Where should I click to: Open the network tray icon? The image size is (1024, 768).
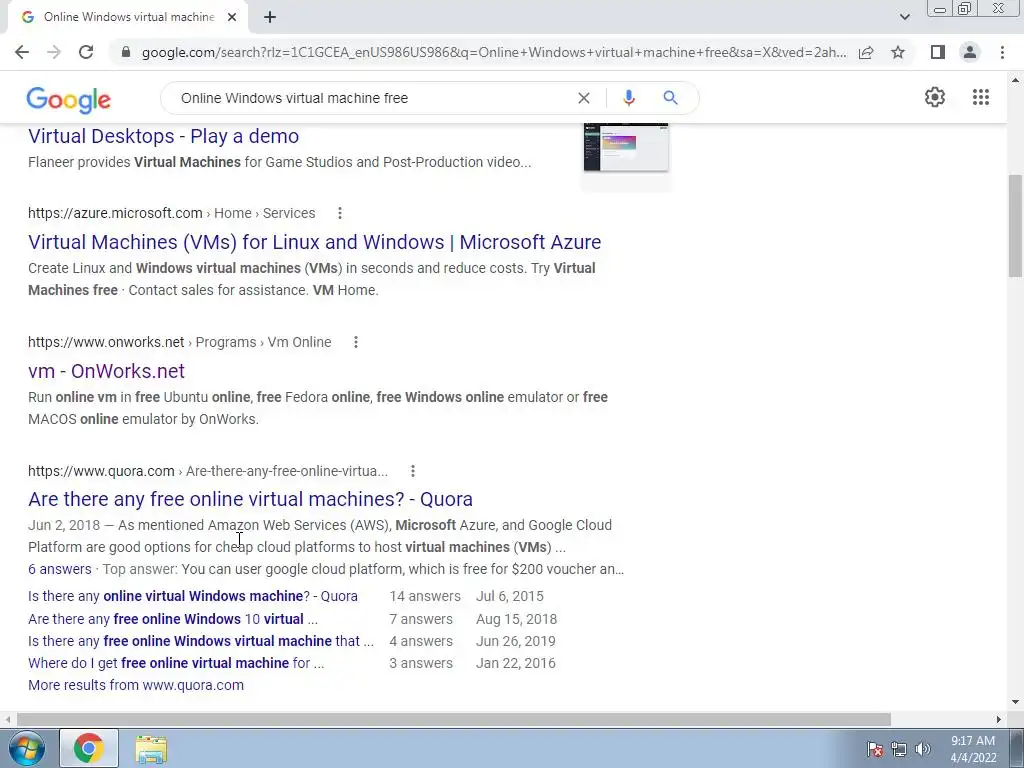click(899, 749)
